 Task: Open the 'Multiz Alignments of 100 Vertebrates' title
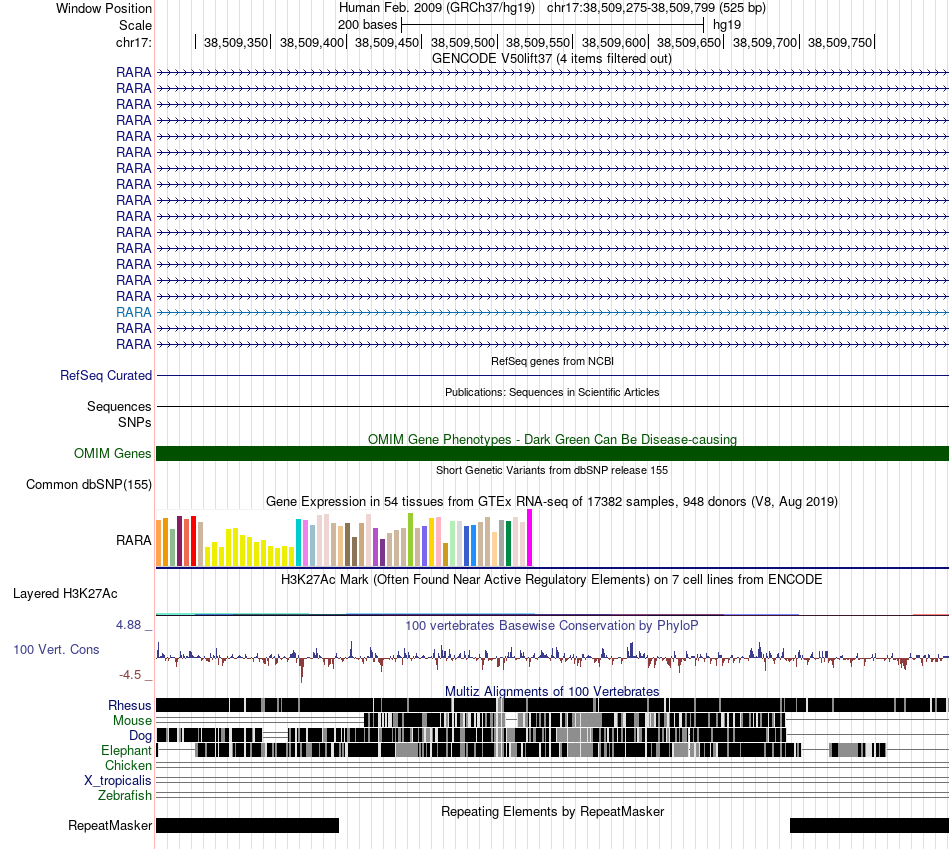coord(552,691)
